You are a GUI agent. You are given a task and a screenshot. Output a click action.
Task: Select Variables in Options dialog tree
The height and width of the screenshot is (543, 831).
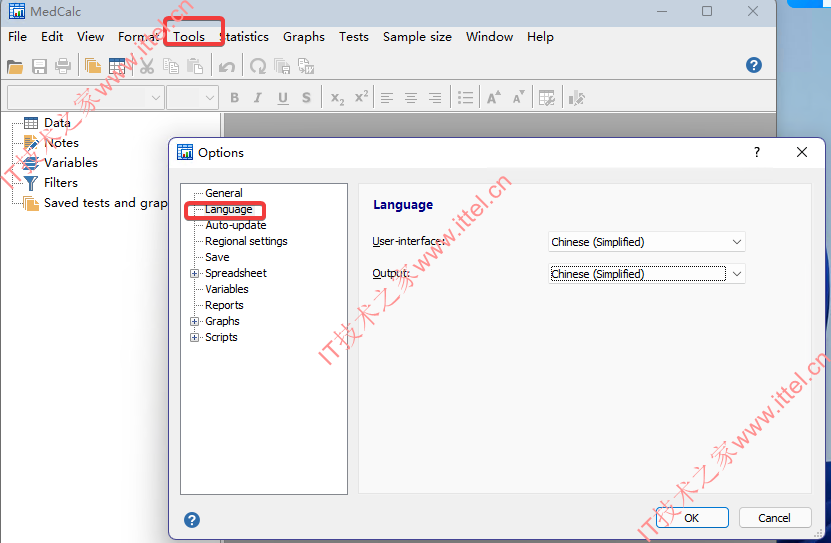[227, 289]
